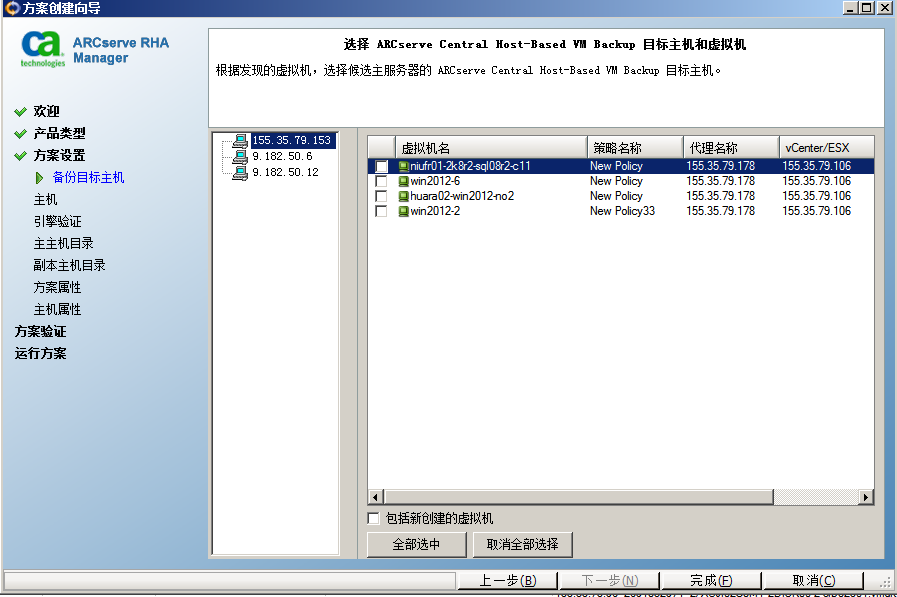897x597 pixels.
Task: Click VM icon beside huara02-win2012-no2
Action: pos(403,196)
